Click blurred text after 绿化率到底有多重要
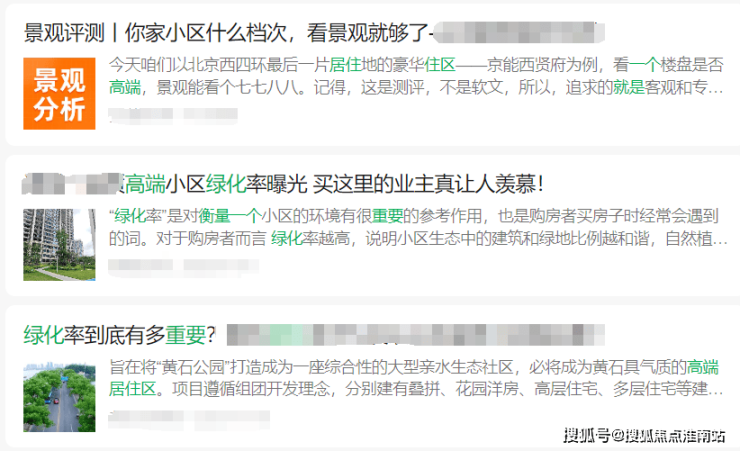This screenshot has height=451, width=740. [x=416, y=335]
